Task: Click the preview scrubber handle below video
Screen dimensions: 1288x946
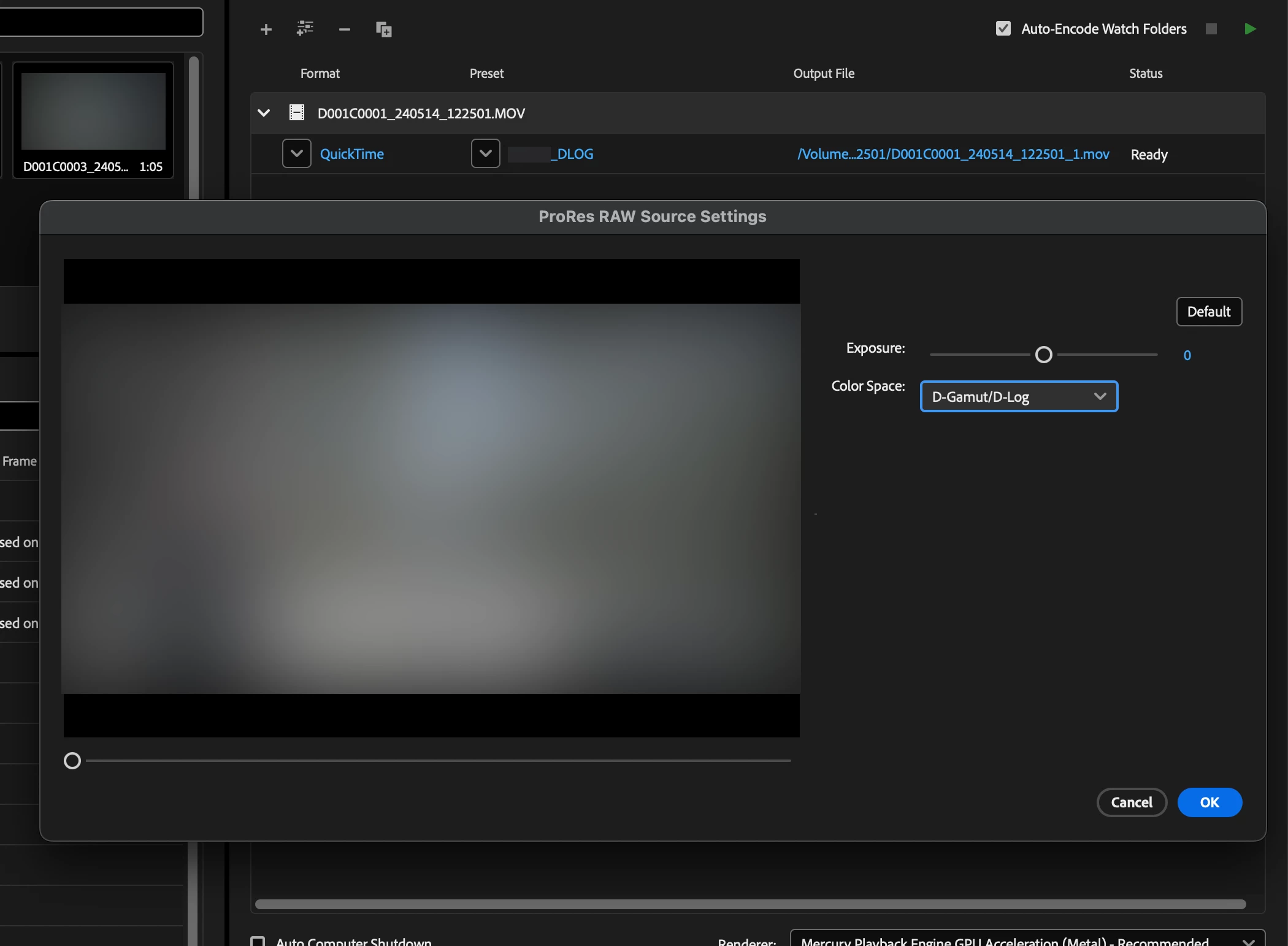Action: (72, 761)
